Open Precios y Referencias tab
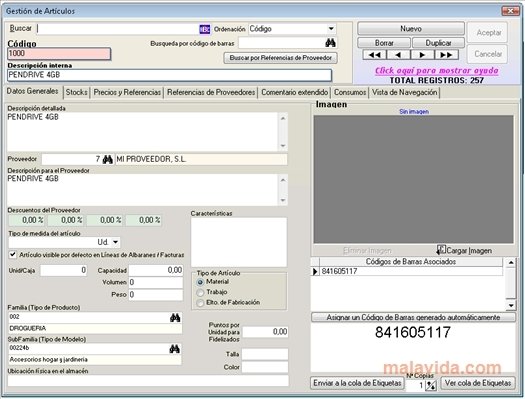 127,92
